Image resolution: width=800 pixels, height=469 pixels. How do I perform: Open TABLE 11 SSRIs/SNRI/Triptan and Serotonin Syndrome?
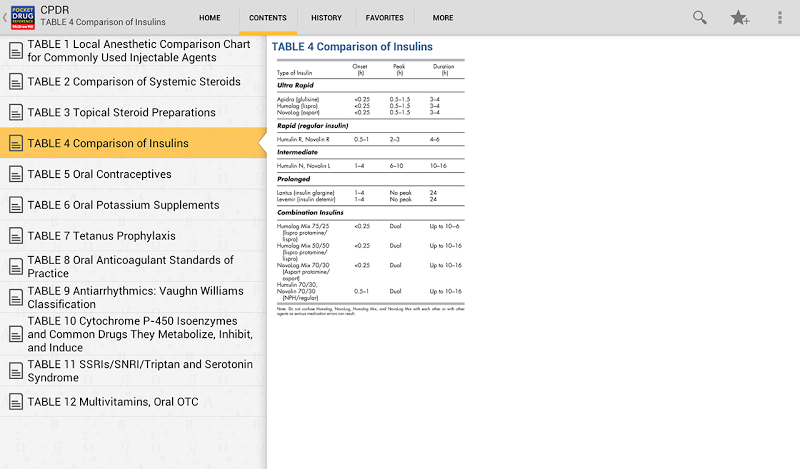[133, 371]
